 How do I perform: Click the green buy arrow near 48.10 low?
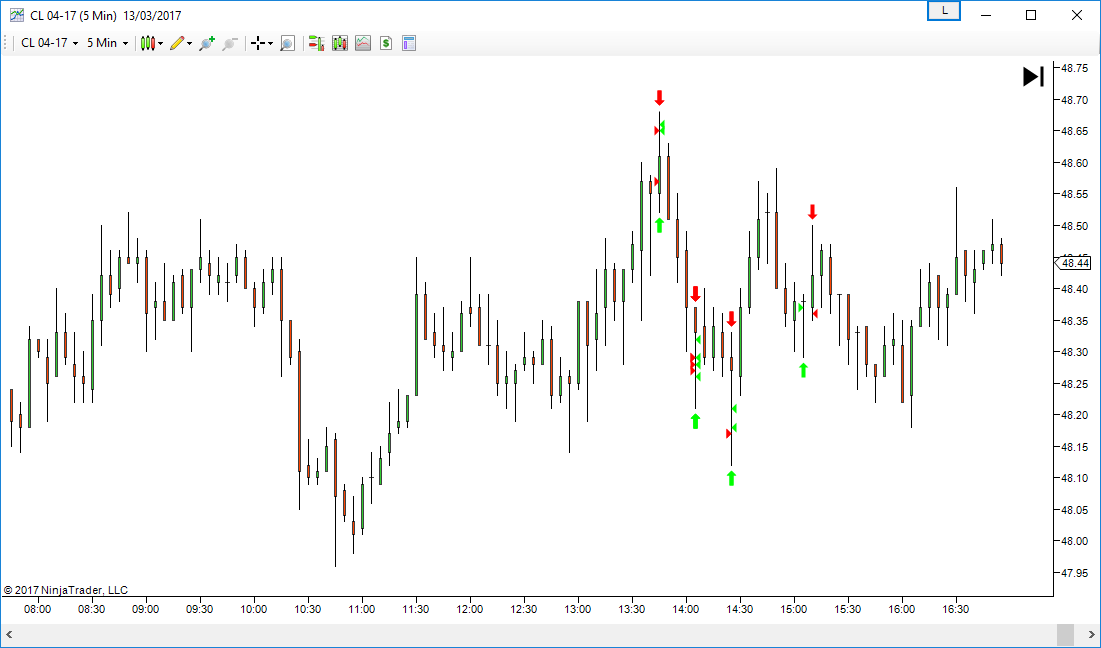tap(731, 478)
